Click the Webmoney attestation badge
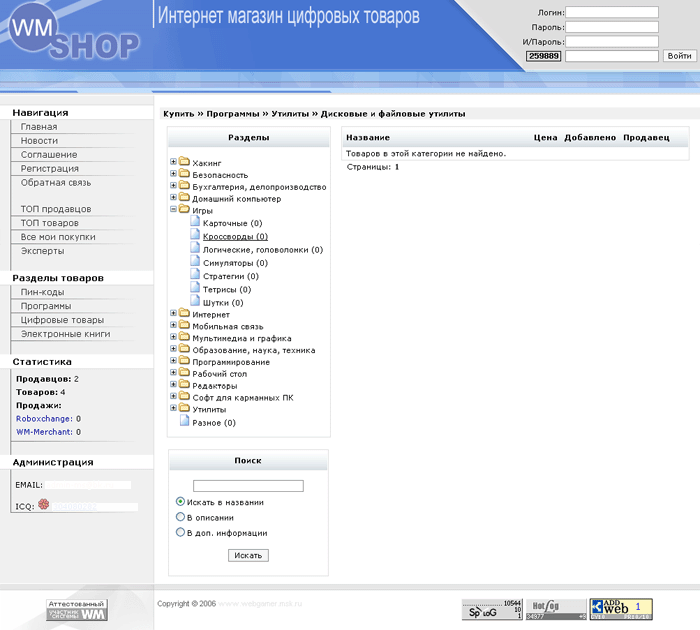The image size is (700, 630). click(77, 610)
